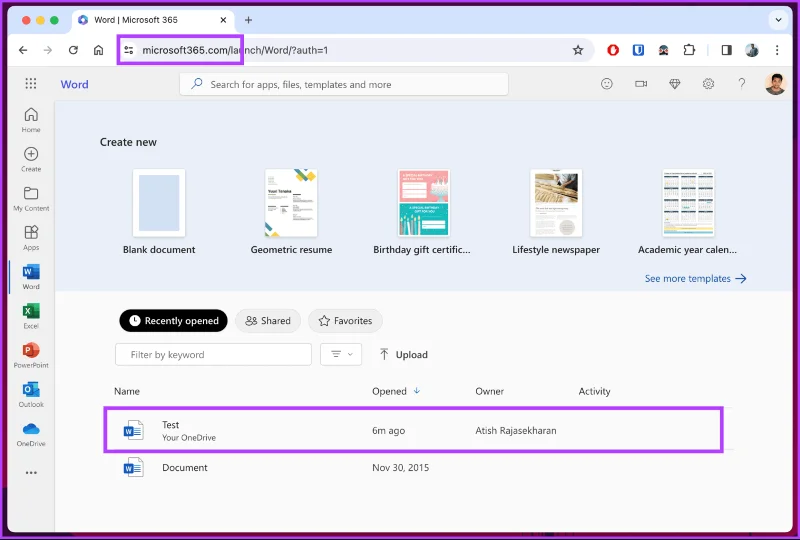Click the Bitwarden extension icon

click(x=638, y=50)
